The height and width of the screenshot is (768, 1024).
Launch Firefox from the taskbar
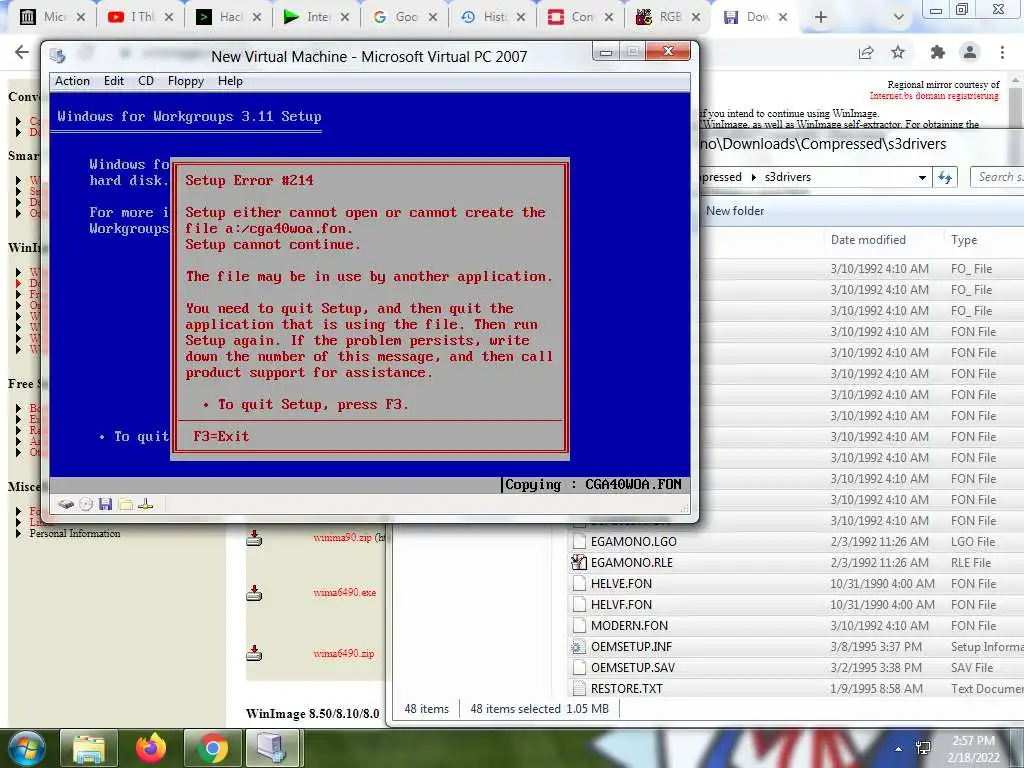(x=151, y=748)
